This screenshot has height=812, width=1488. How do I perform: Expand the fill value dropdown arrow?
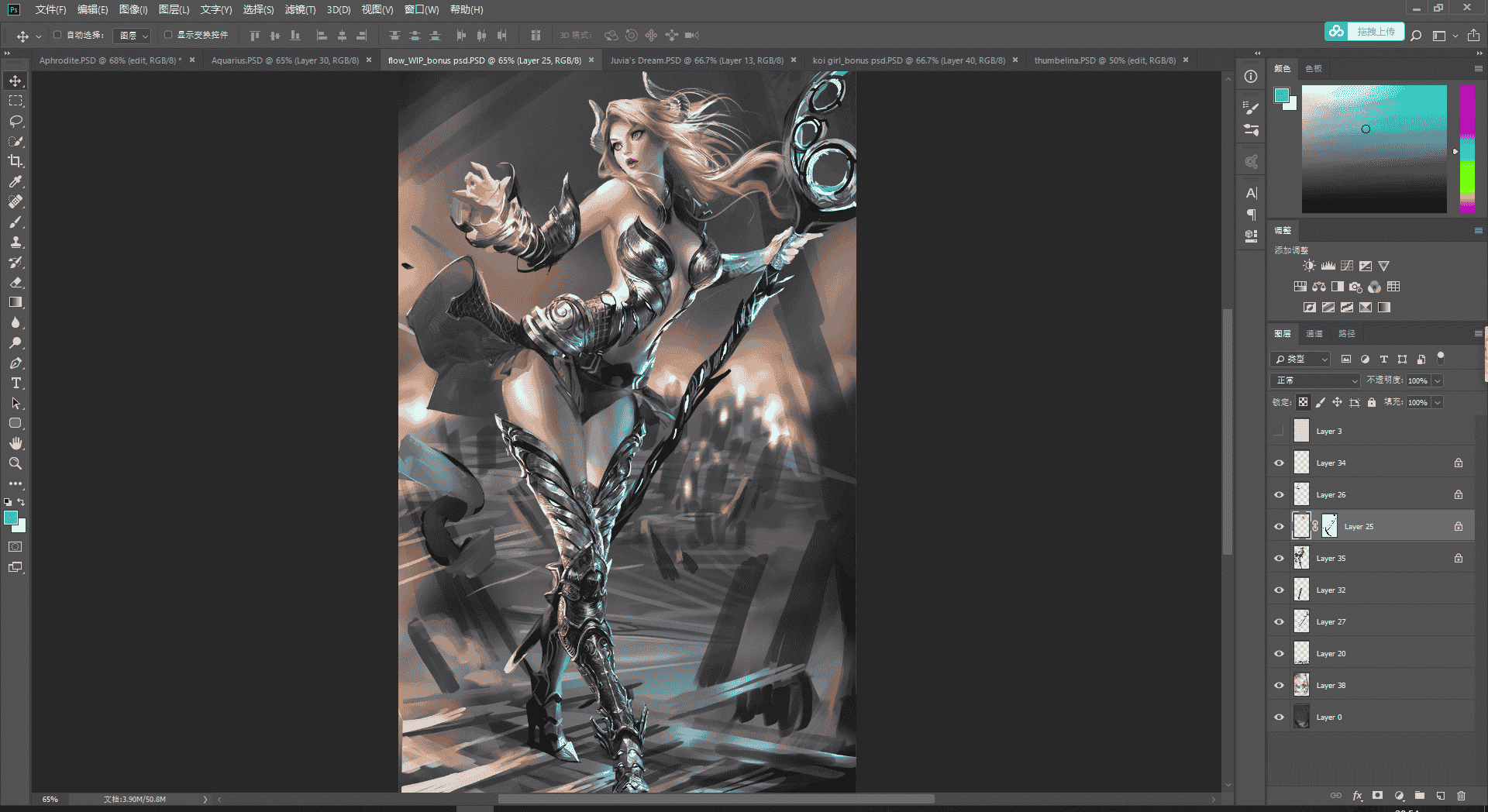click(x=1438, y=403)
